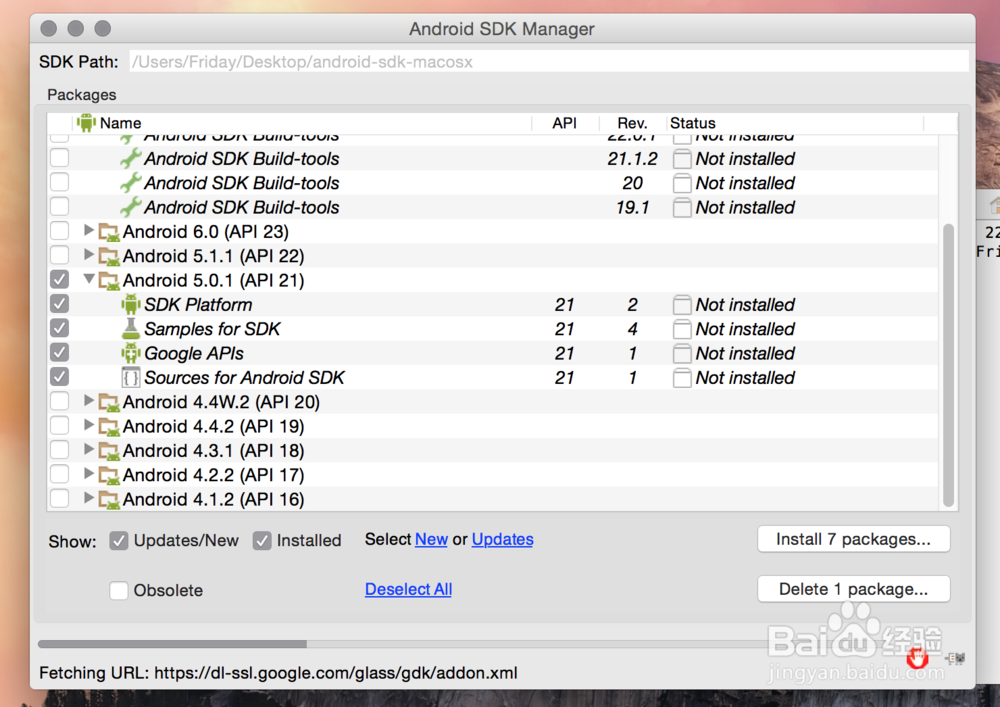Click the log icon in bottom-right status bar

[x=955, y=659]
